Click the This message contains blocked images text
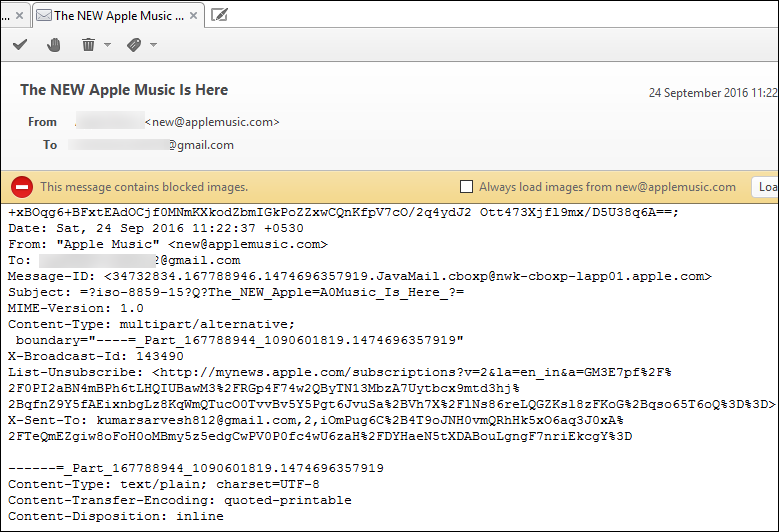The image size is (779, 532). click(x=144, y=187)
